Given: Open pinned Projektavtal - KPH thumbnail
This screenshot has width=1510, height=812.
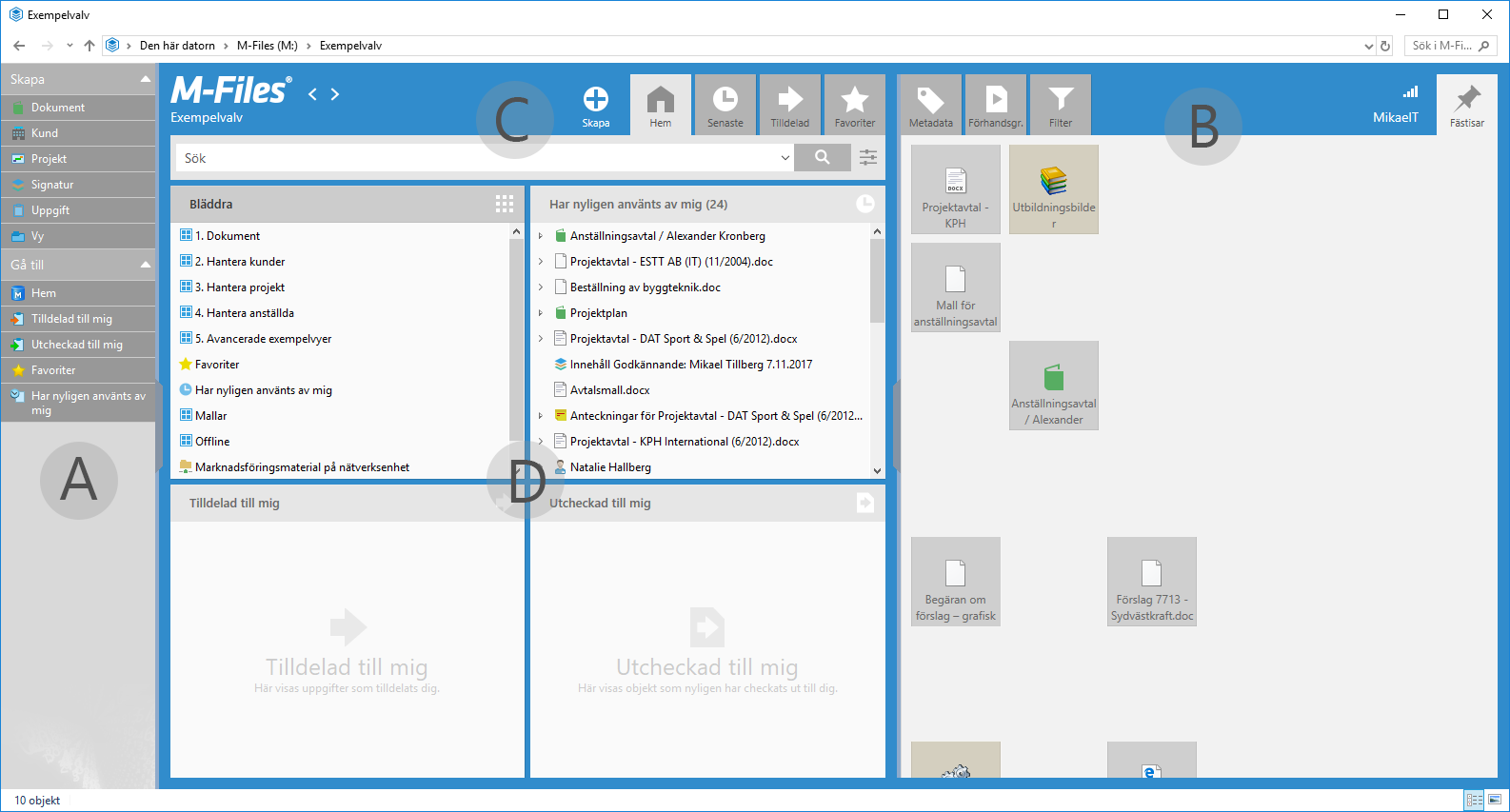Looking at the screenshot, I should point(956,189).
